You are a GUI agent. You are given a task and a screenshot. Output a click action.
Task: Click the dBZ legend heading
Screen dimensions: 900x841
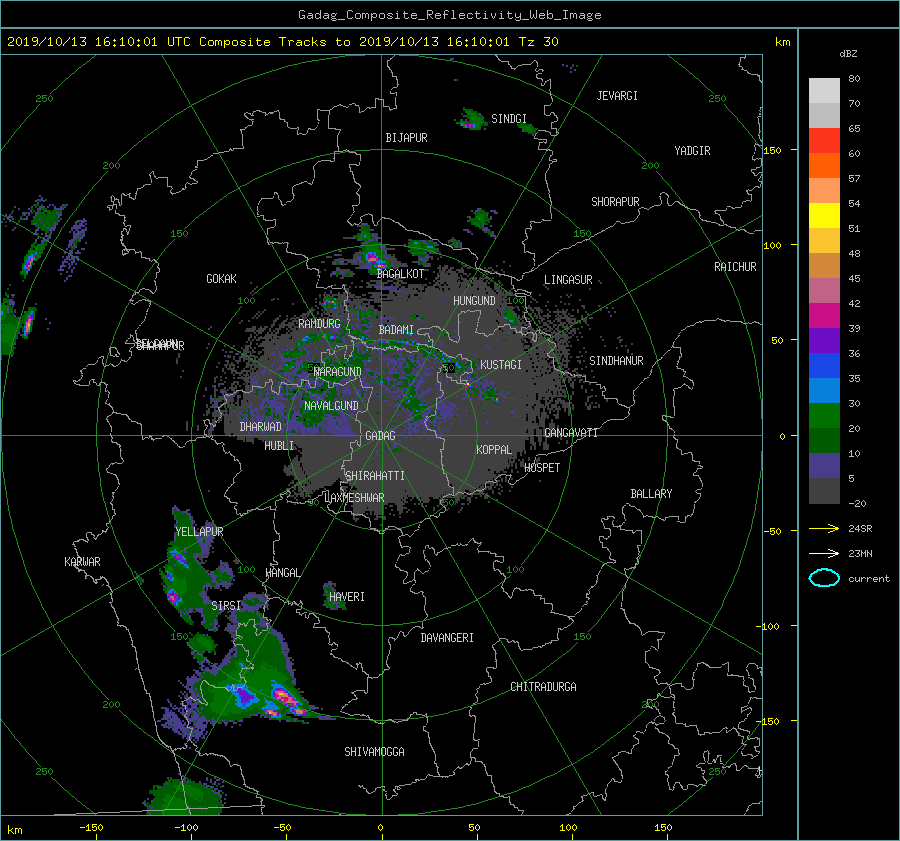click(848, 53)
